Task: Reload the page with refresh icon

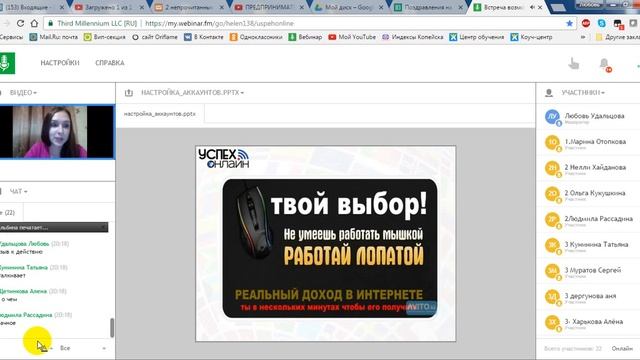Action: (20, 23)
